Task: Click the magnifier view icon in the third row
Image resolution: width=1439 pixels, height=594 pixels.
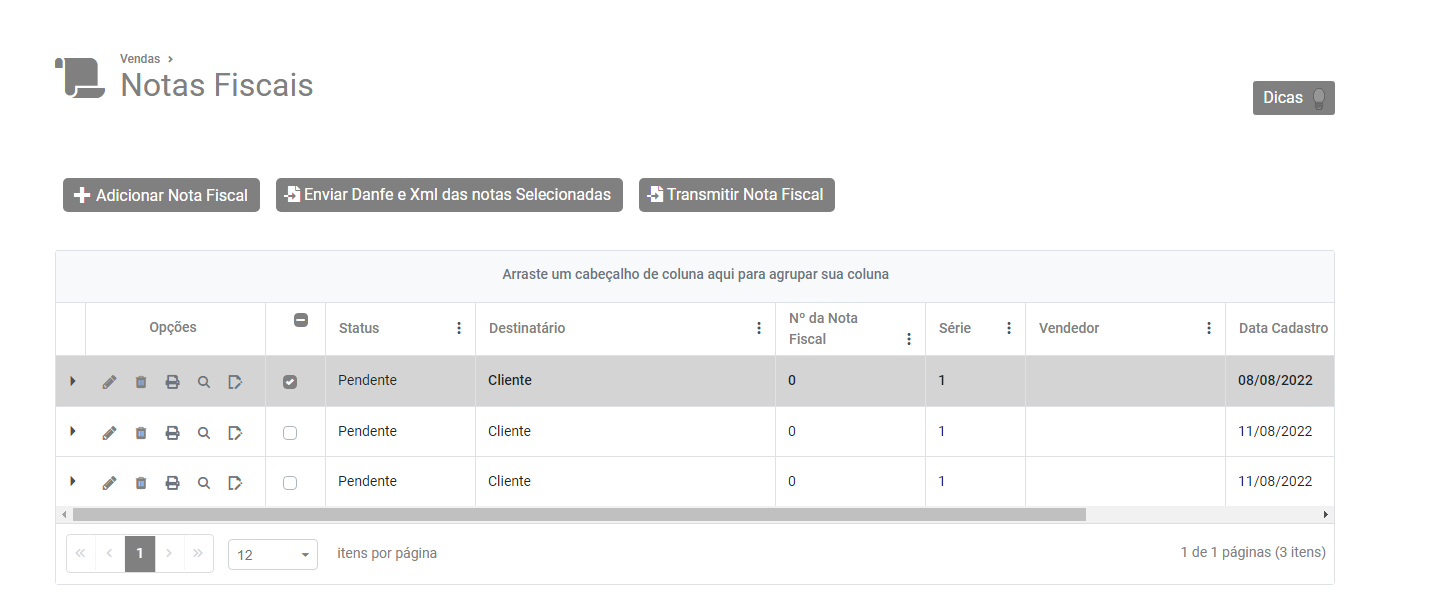Action: pos(204,483)
